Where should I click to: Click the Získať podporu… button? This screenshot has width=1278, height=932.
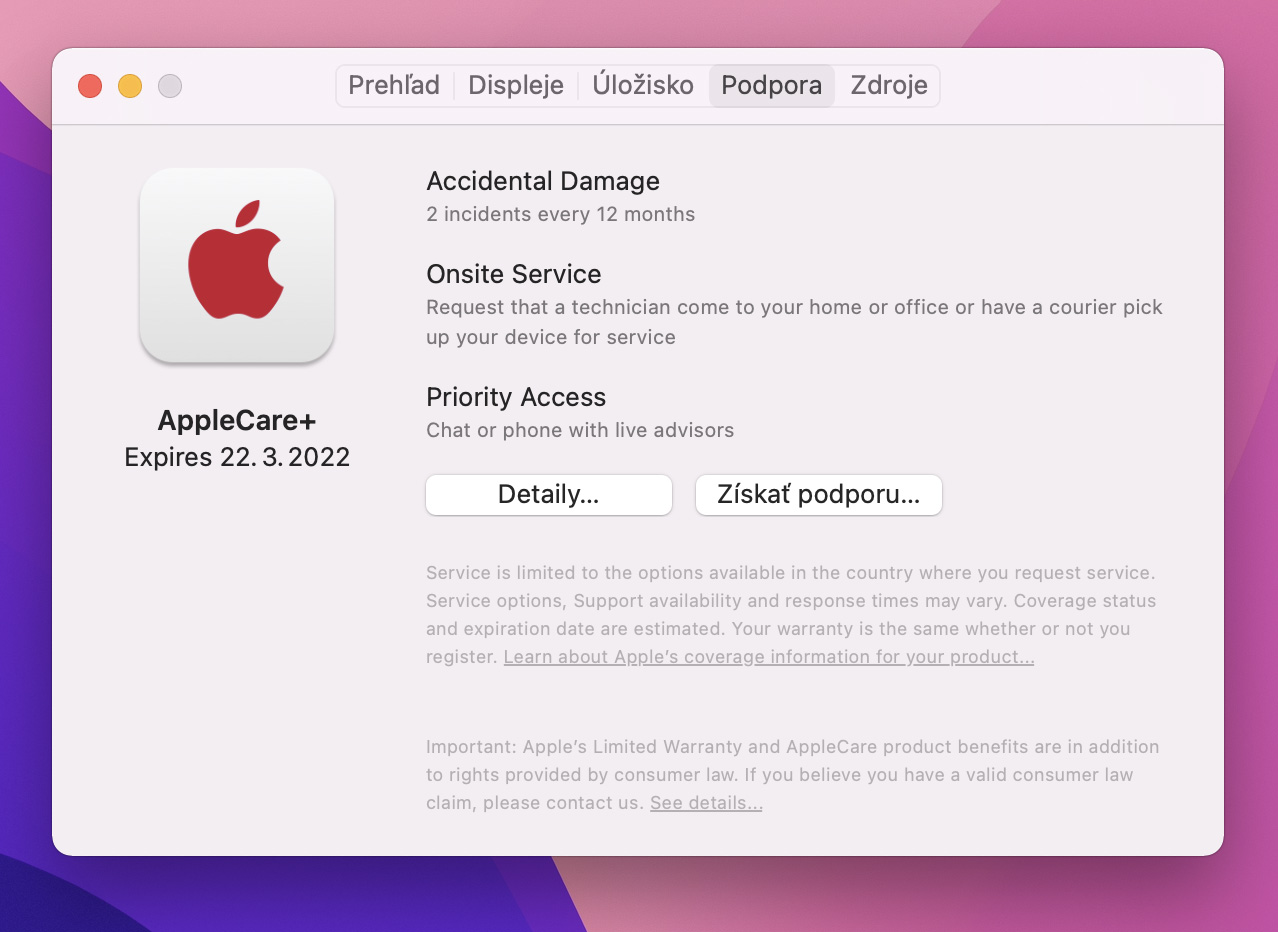pyautogui.click(x=819, y=495)
